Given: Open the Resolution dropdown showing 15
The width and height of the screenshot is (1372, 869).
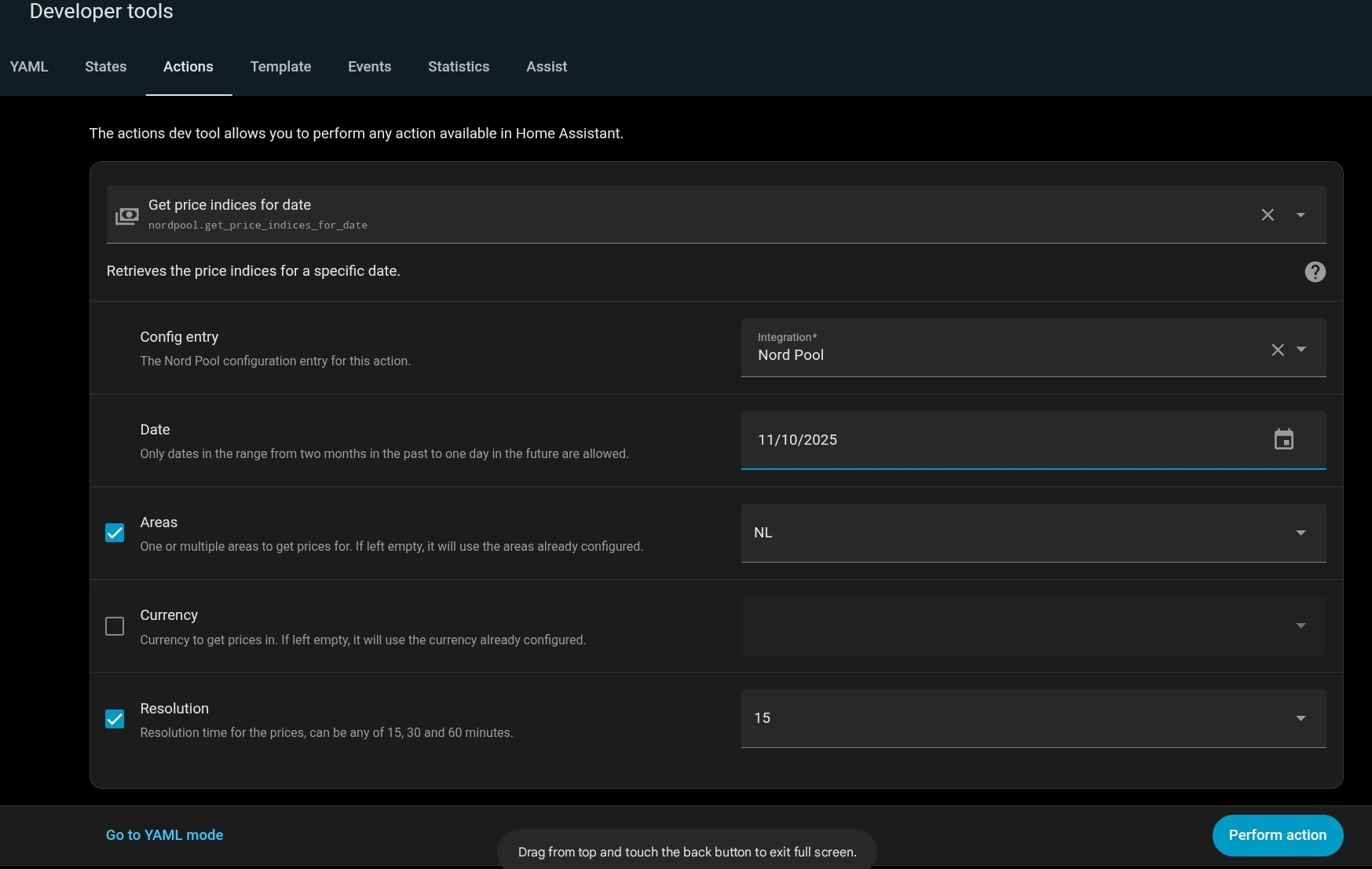Looking at the screenshot, I should coord(1033,718).
